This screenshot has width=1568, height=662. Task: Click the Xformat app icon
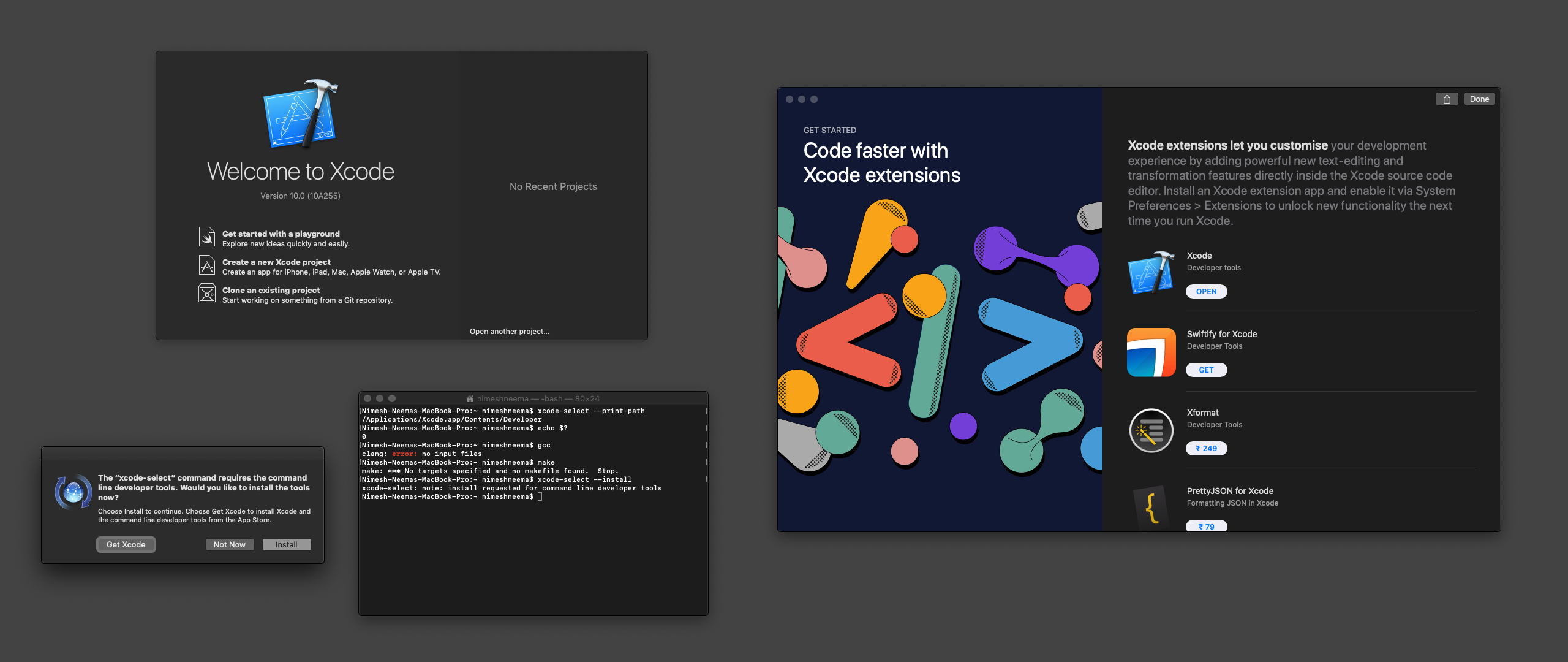tap(1151, 430)
